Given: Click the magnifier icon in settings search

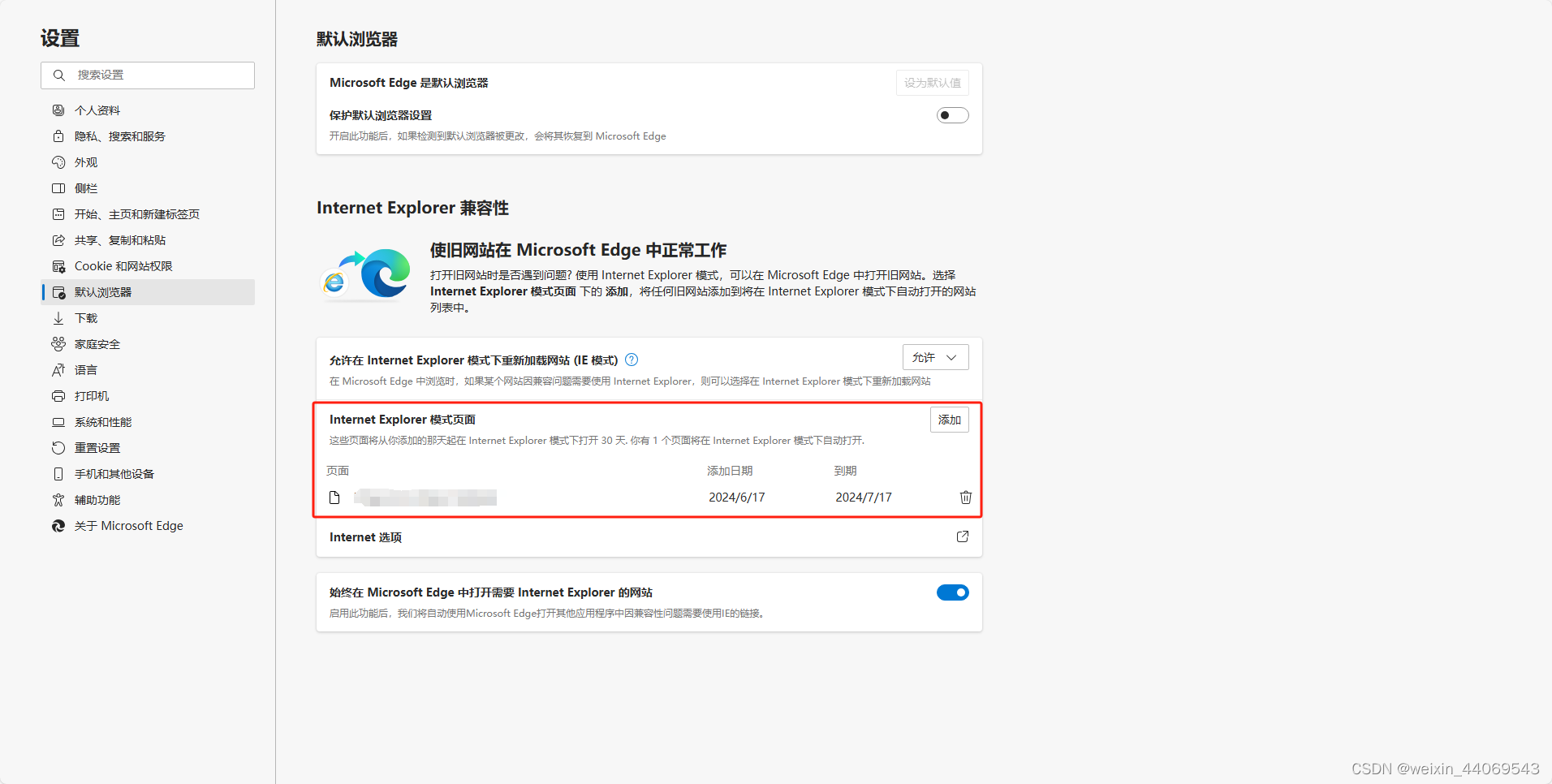Looking at the screenshot, I should coord(59,75).
